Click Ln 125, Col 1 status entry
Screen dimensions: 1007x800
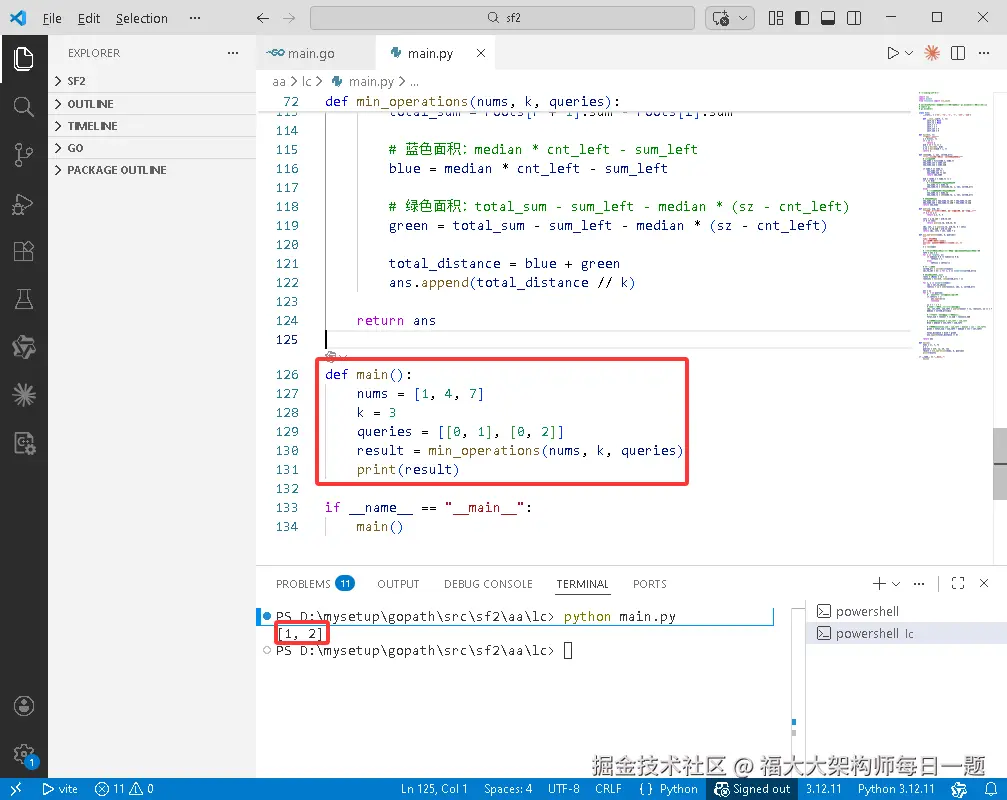click(434, 788)
